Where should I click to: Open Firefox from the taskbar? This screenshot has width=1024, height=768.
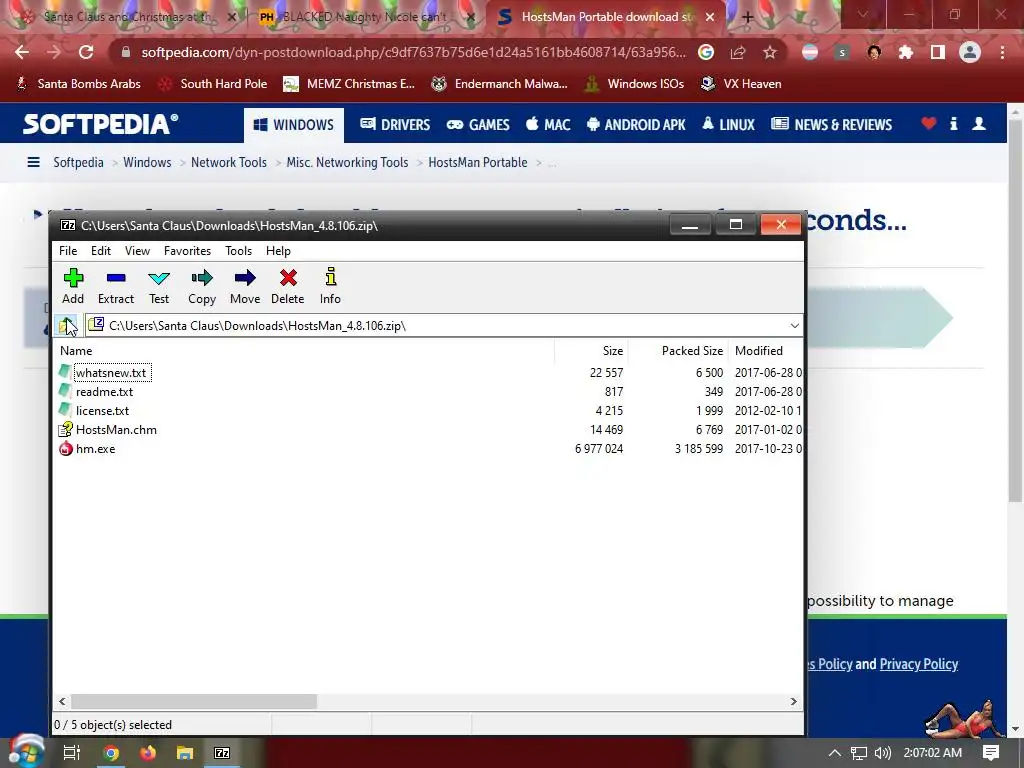pyautogui.click(x=148, y=753)
